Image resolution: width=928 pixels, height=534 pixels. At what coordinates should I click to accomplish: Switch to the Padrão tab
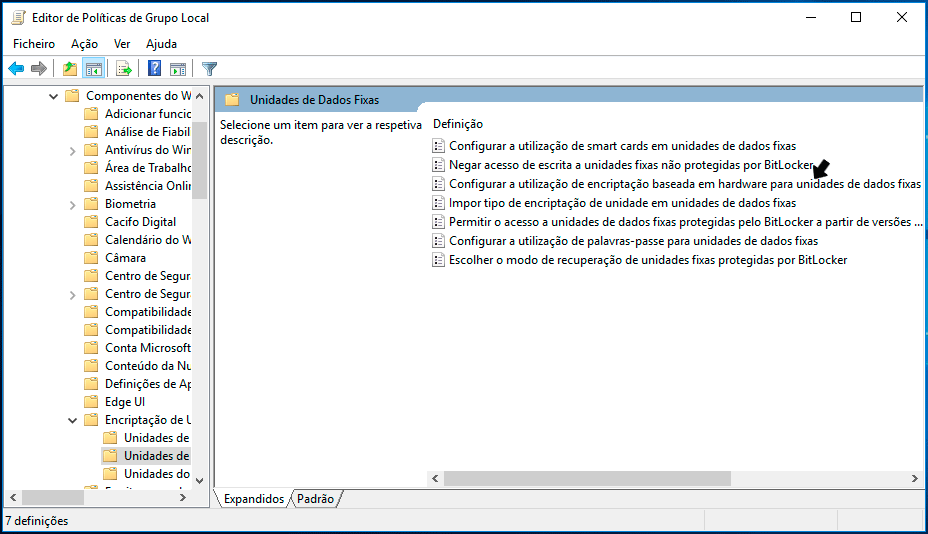[x=315, y=499]
